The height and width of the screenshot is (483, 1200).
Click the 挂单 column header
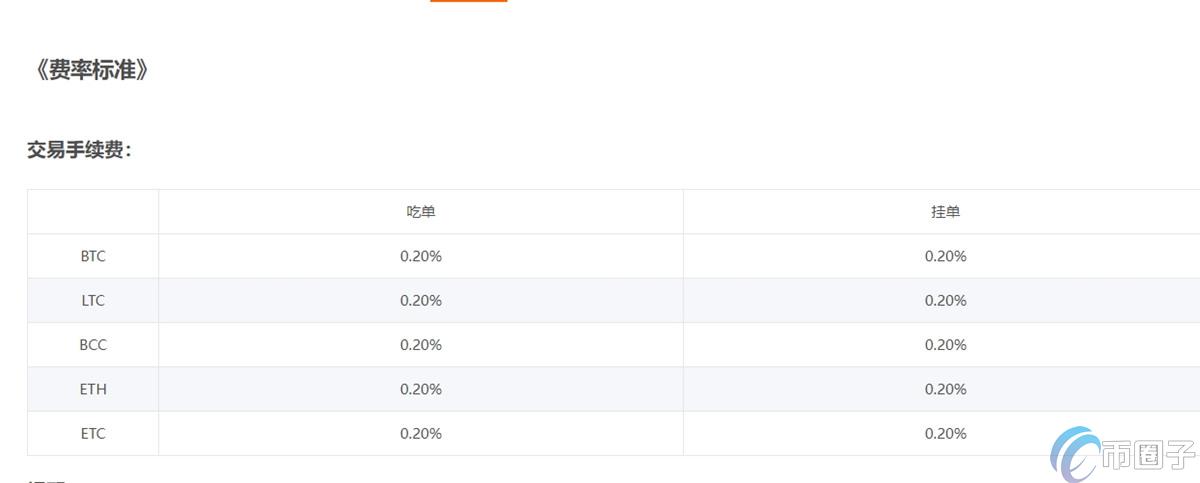945,212
